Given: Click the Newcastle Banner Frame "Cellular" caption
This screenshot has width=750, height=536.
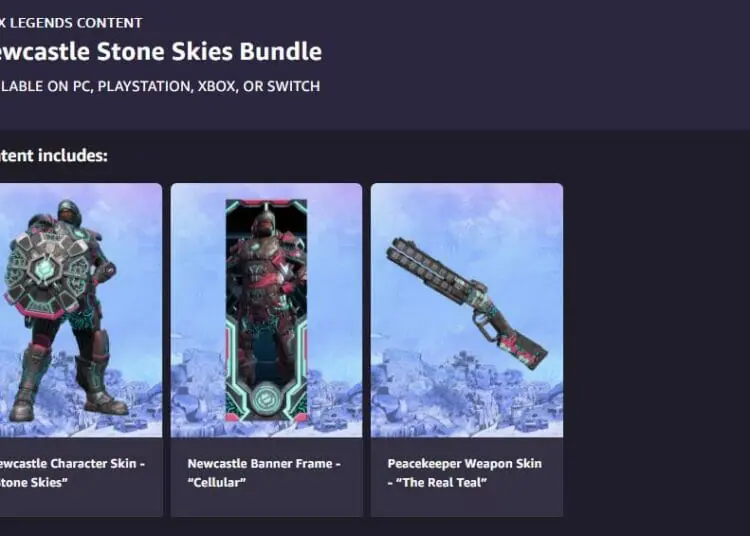Looking at the screenshot, I should pyautogui.click(x=264, y=473).
